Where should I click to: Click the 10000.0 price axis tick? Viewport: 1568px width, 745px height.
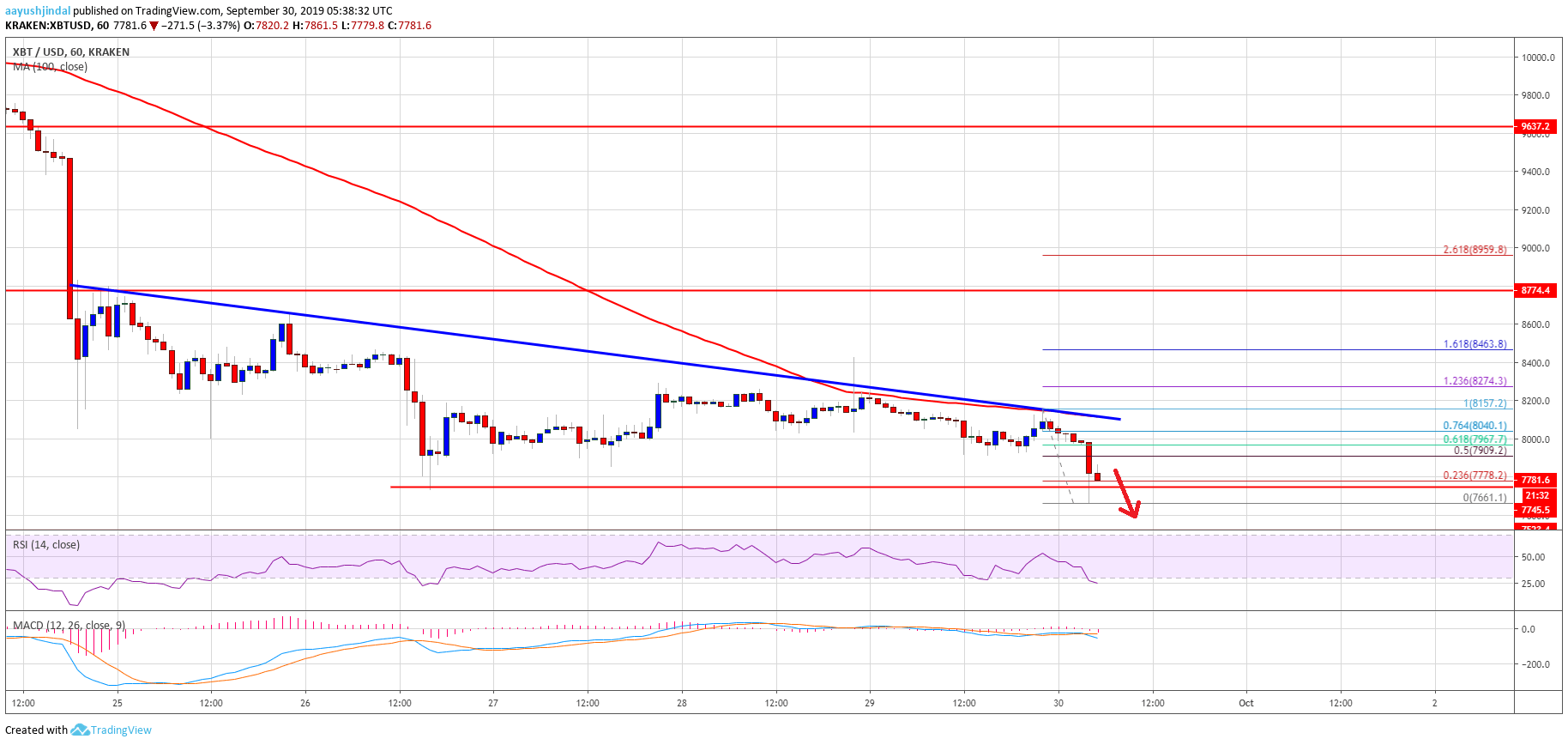[1539, 58]
